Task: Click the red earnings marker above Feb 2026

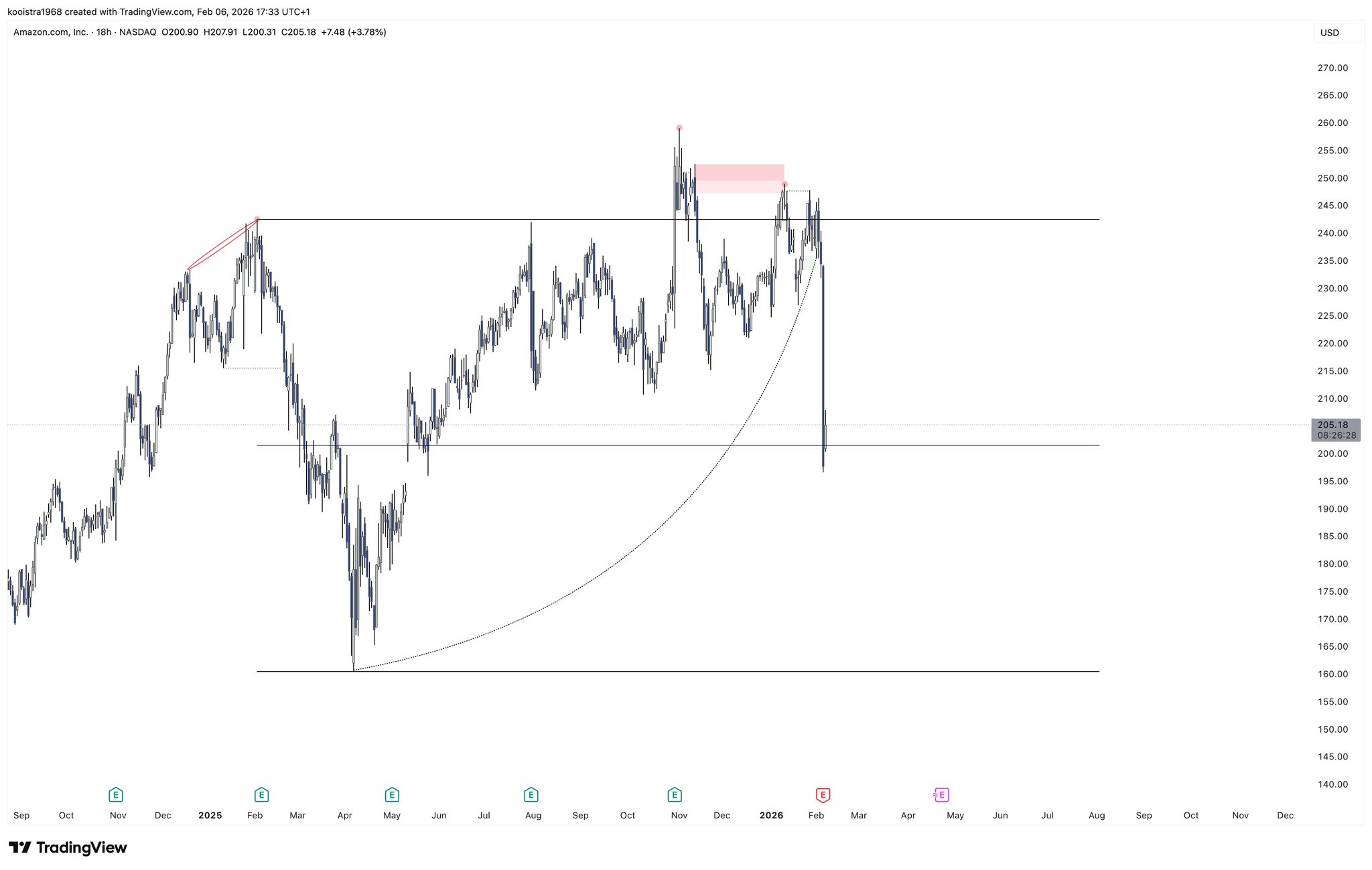Action: pos(823,795)
